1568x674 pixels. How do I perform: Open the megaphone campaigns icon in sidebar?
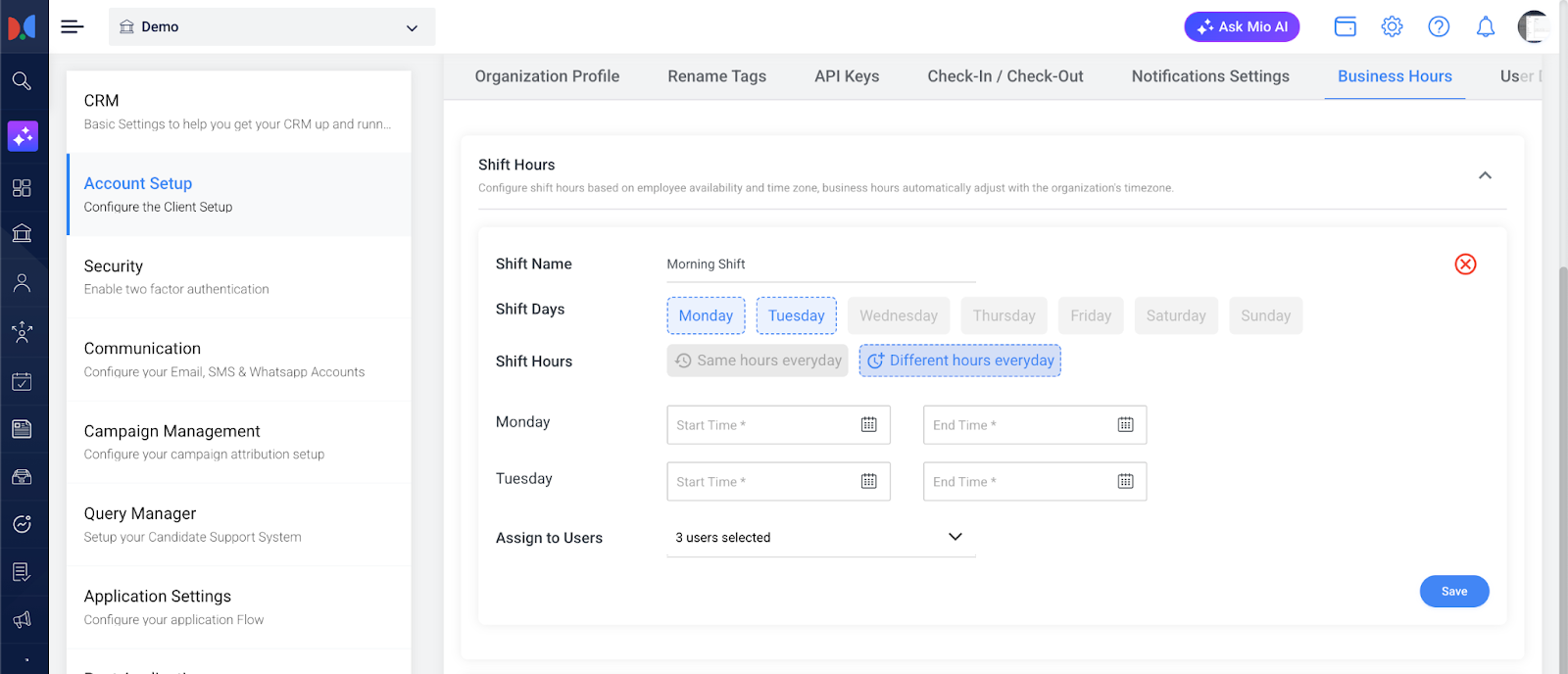pyautogui.click(x=22, y=619)
